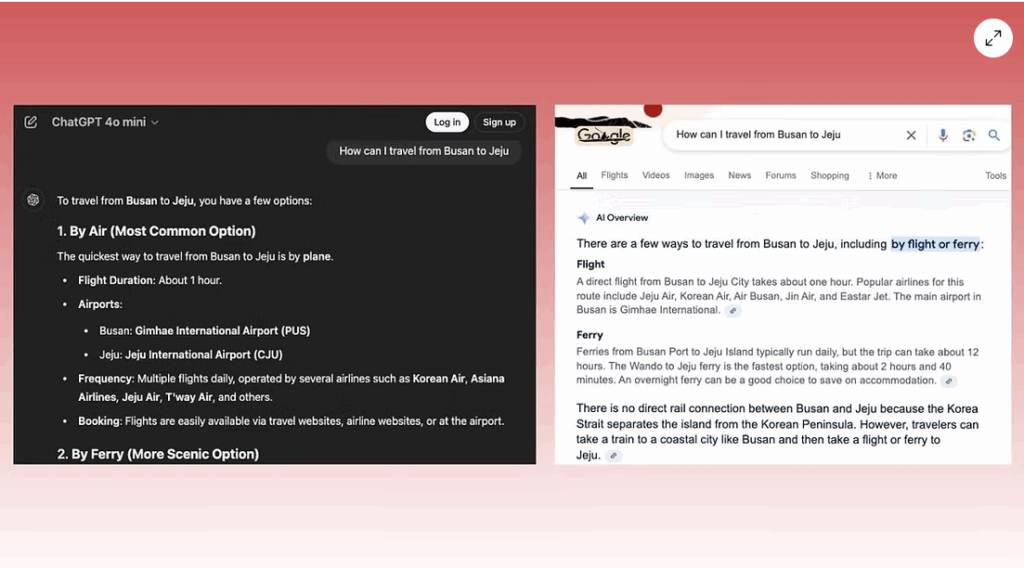Screen dimensions: 1024x568
Task: Activate the microphone voice search
Action: (942, 135)
